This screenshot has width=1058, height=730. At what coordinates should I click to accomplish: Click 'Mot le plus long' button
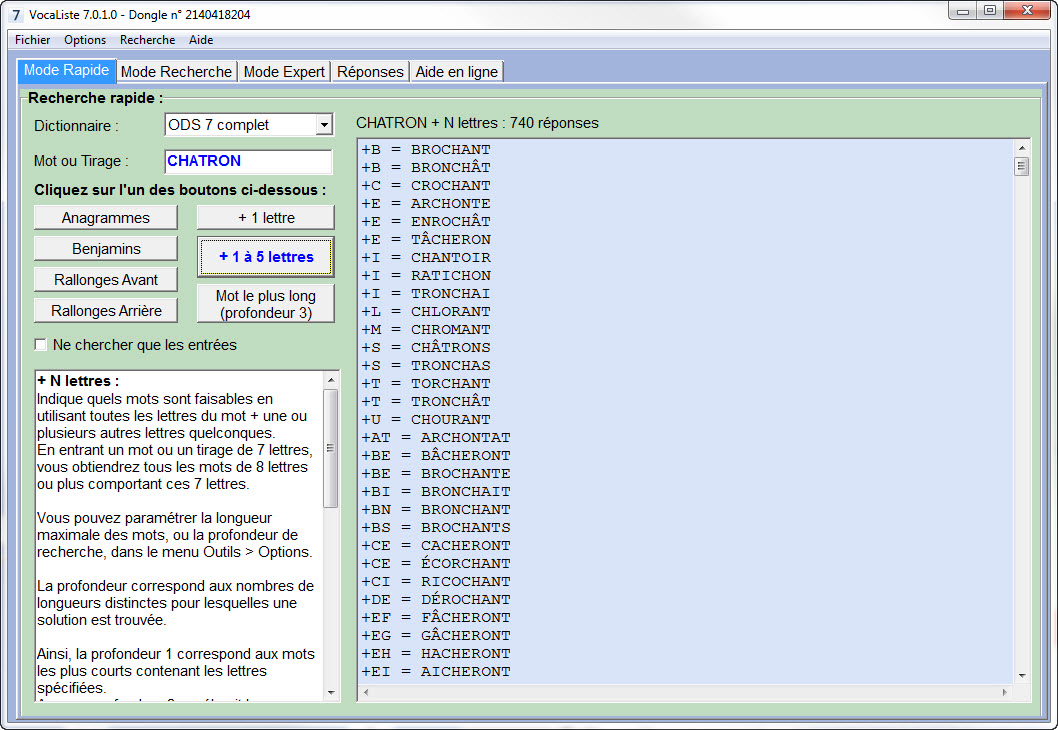266,304
